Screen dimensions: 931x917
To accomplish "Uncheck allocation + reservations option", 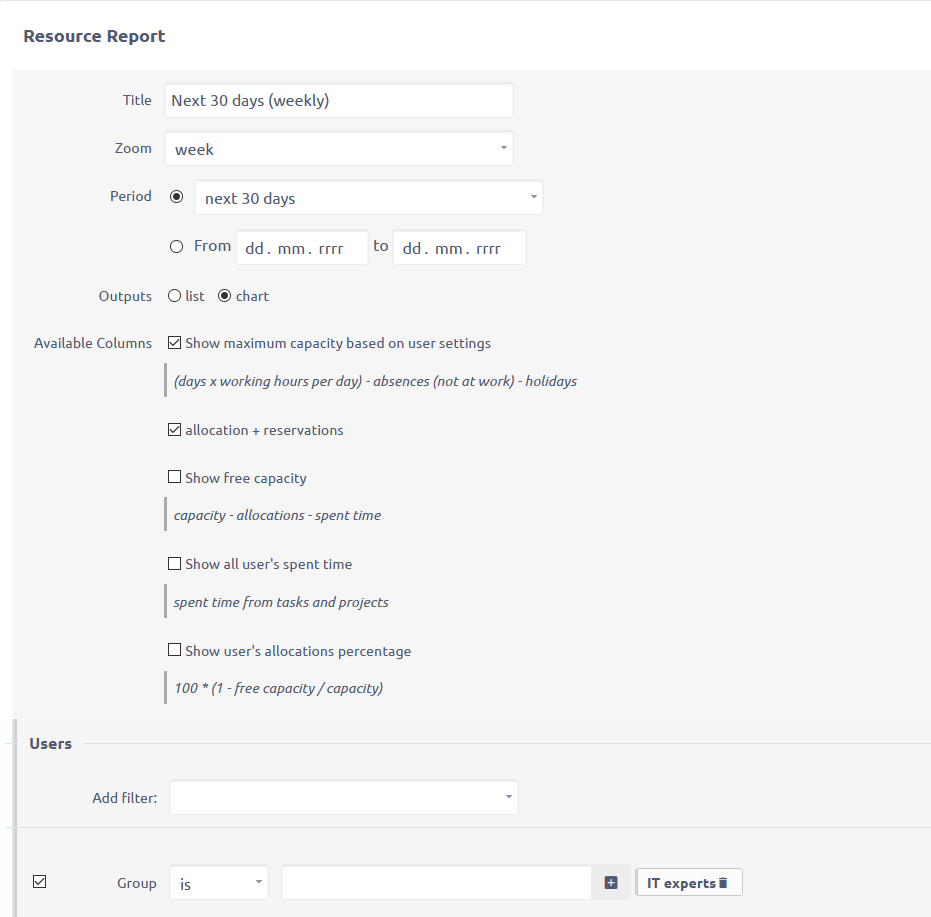I will coord(175,430).
